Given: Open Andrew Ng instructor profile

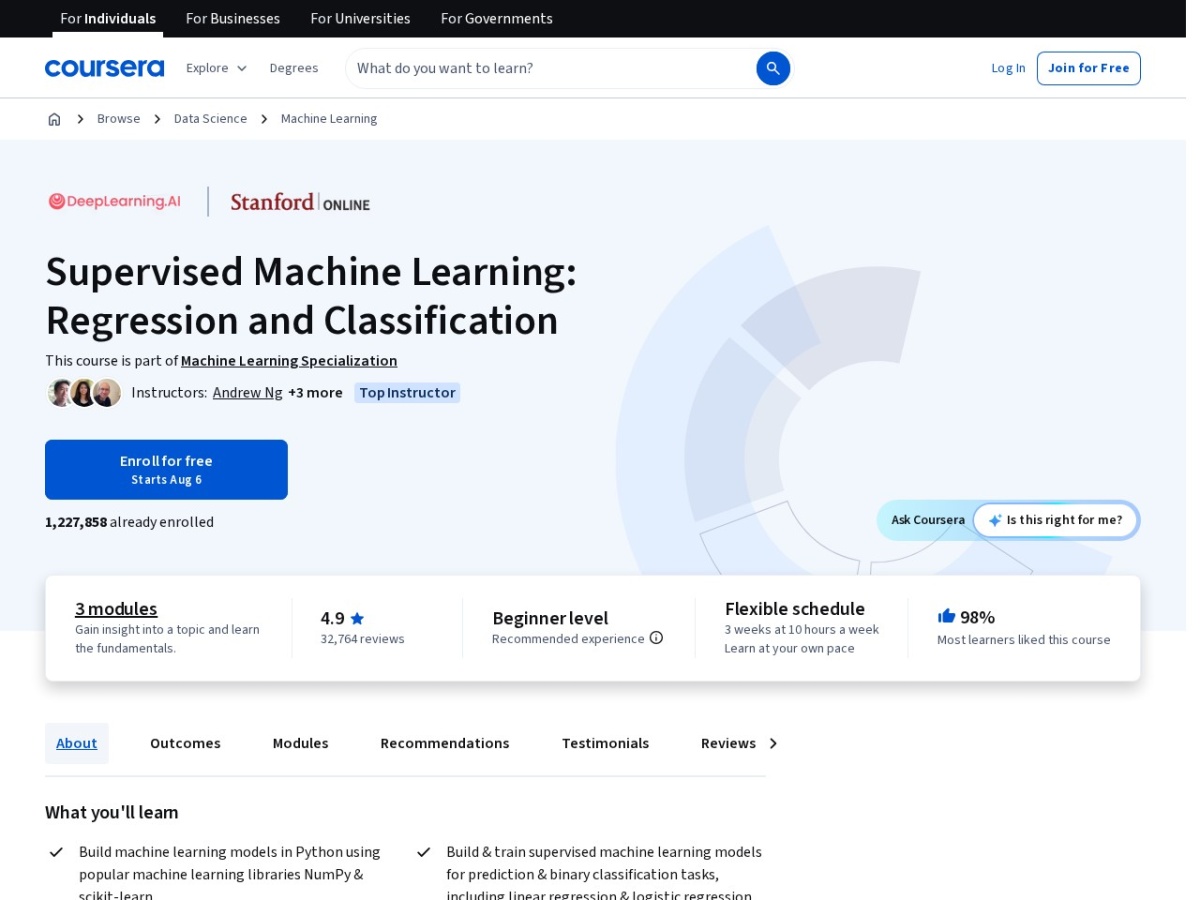Looking at the screenshot, I should [248, 392].
